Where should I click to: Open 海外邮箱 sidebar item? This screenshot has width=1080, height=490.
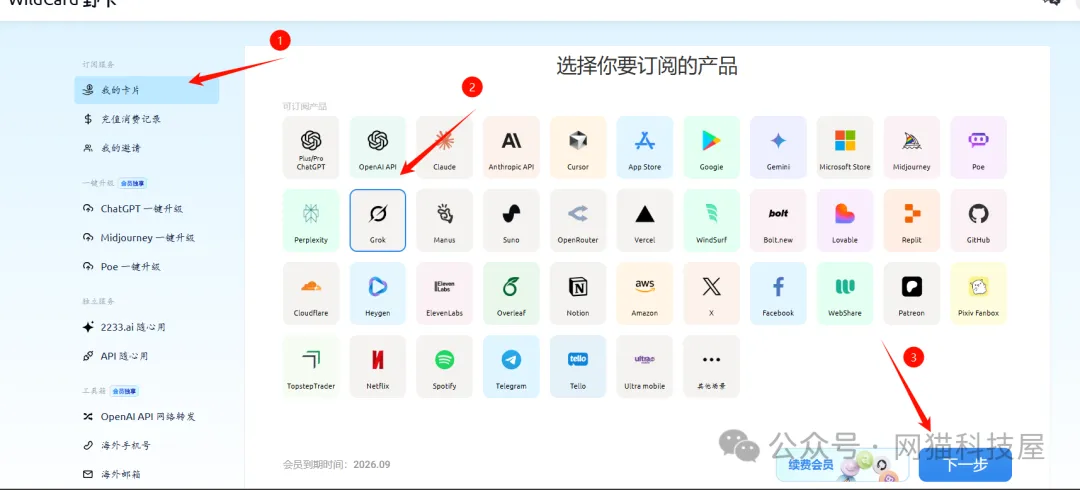pyautogui.click(x=147, y=475)
